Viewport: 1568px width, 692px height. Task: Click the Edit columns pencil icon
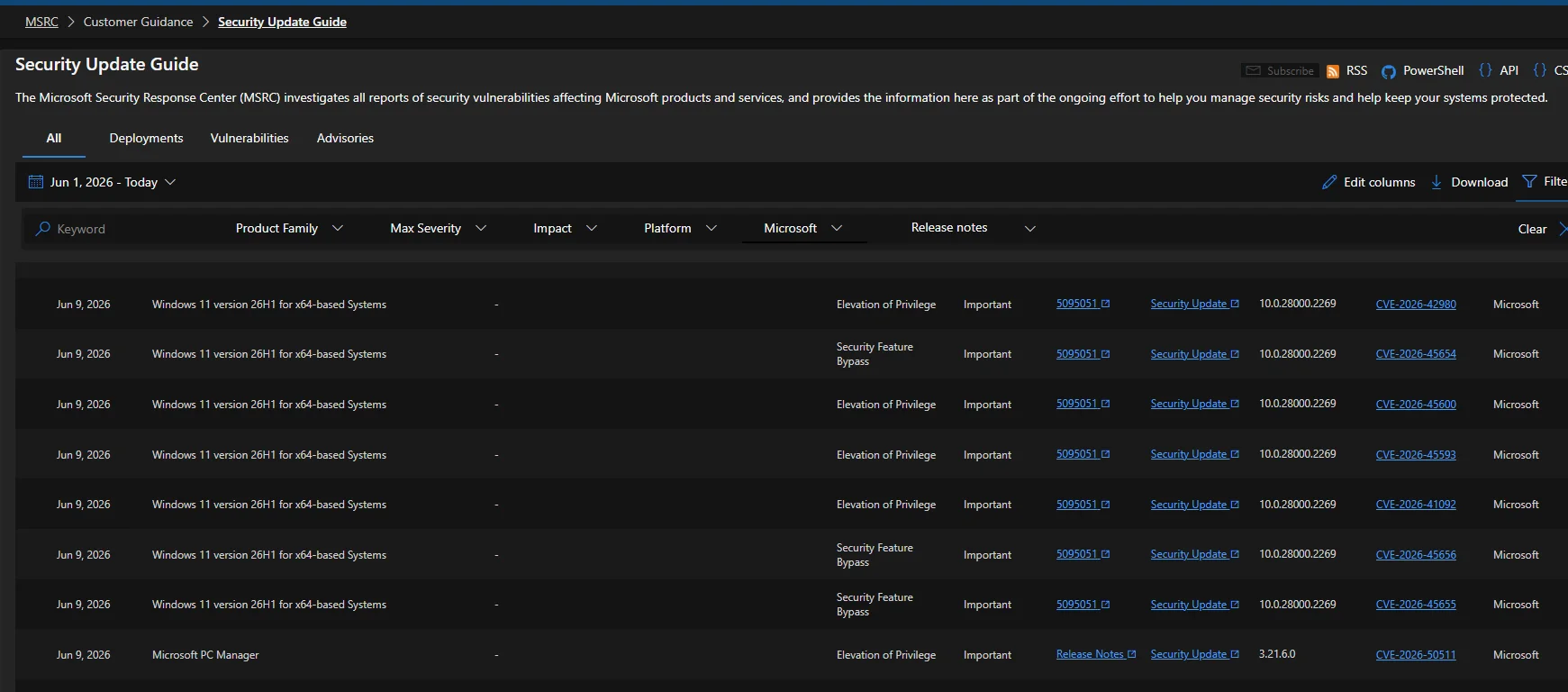[1329, 182]
